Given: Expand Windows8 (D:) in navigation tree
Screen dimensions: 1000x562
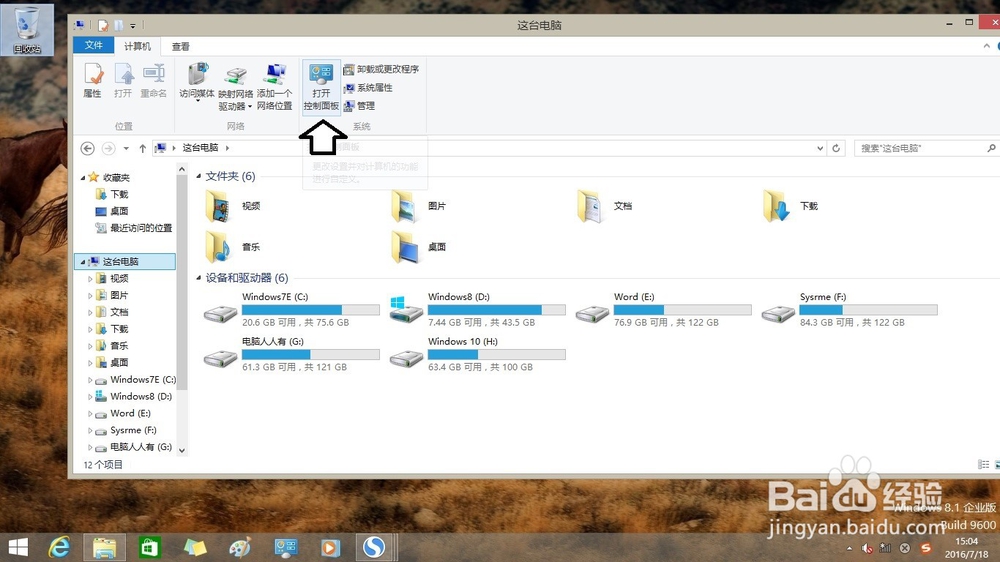Looking at the screenshot, I should tap(90, 397).
